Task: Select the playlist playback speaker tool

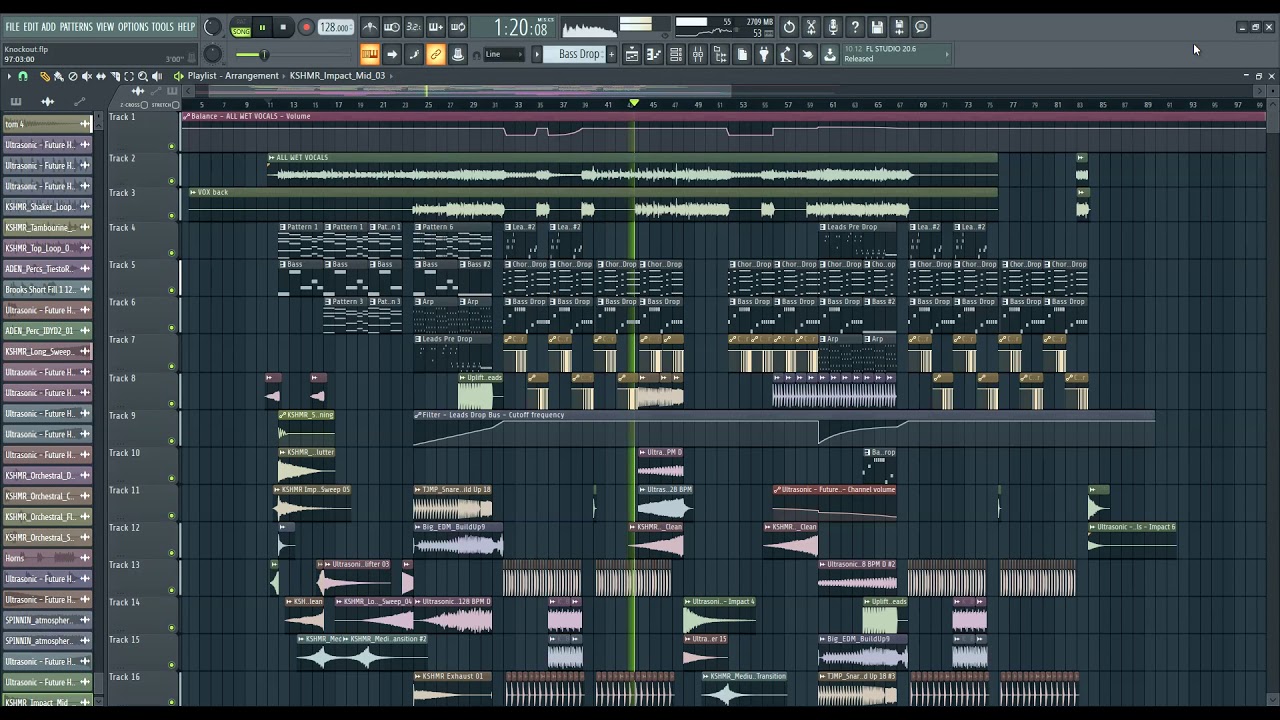Action: (157, 76)
